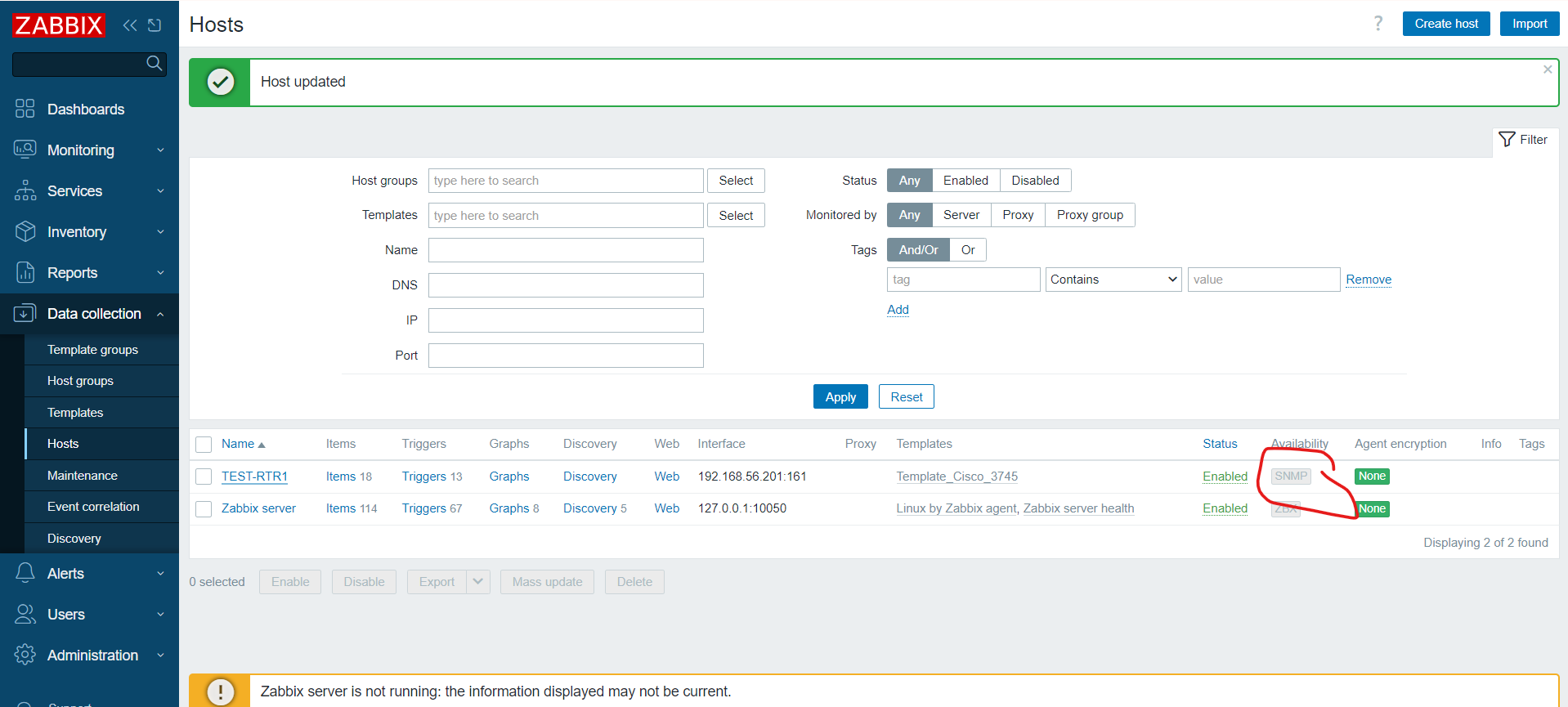Screen dimensions: 1568x707
Task: Expand the Reports menu
Action: [89, 273]
